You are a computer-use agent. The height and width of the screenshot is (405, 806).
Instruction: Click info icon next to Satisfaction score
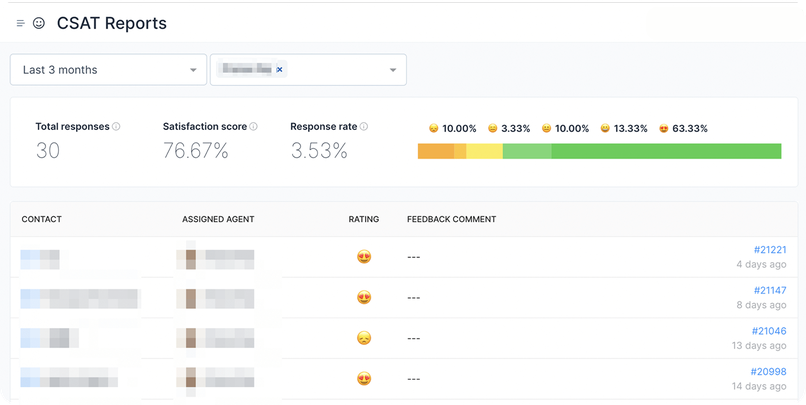pyautogui.click(x=253, y=127)
